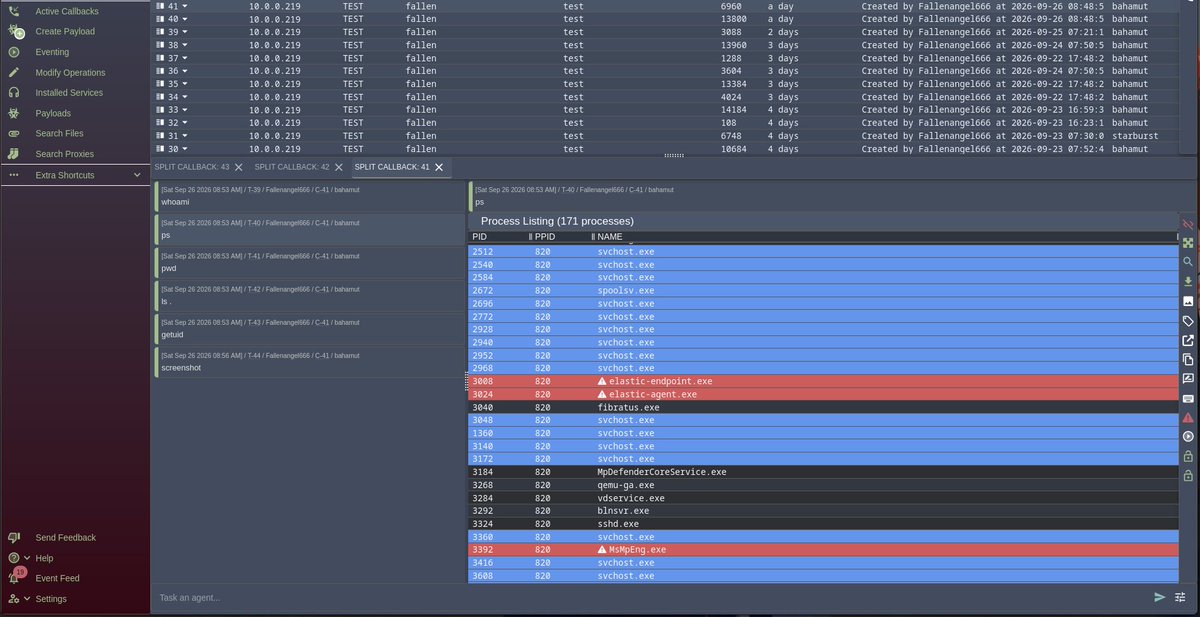The width and height of the screenshot is (1200, 617).
Task: Select the MsMpEng.exe process row
Action: [823, 550]
